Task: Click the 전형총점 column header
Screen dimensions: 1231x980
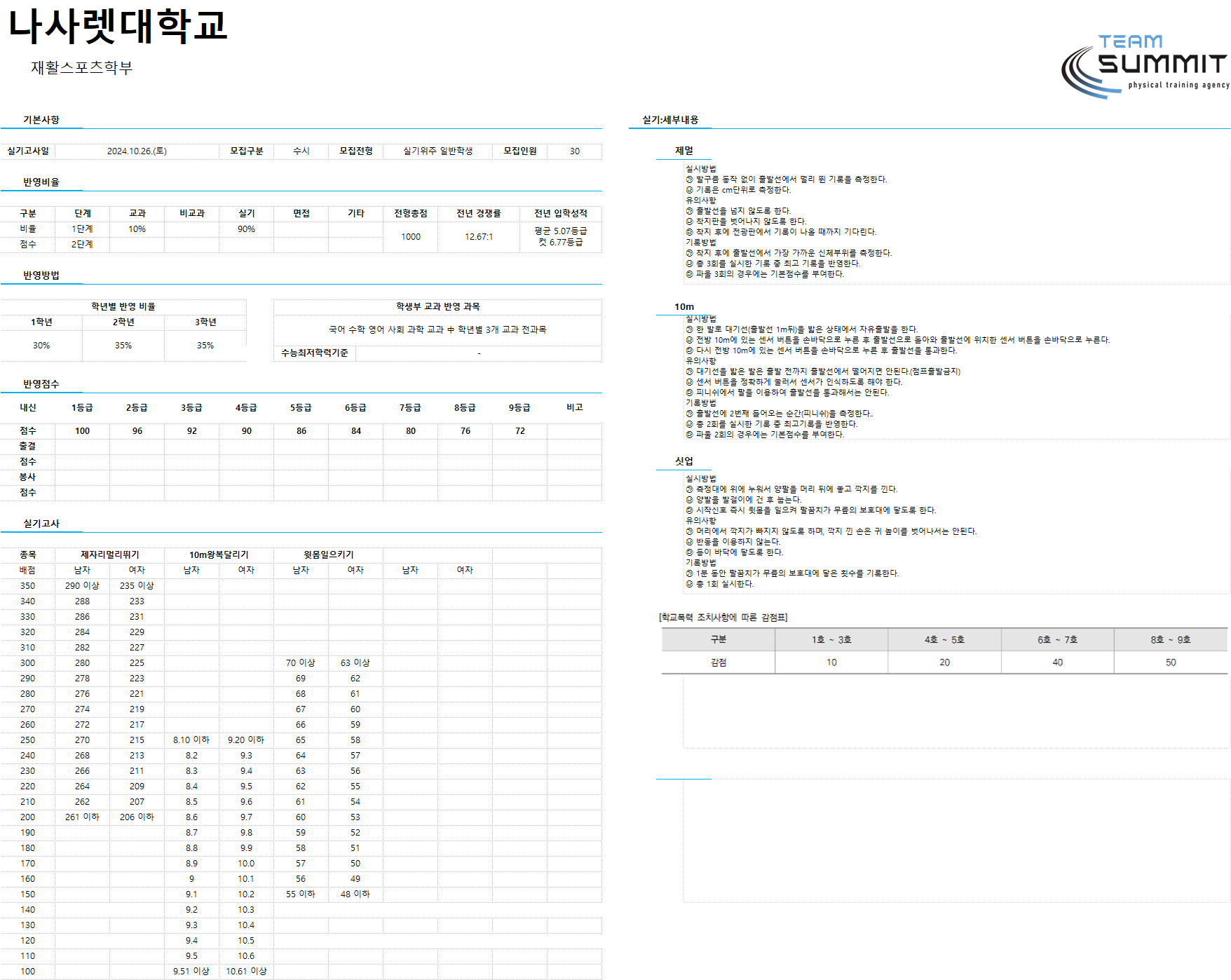Action: [x=411, y=214]
